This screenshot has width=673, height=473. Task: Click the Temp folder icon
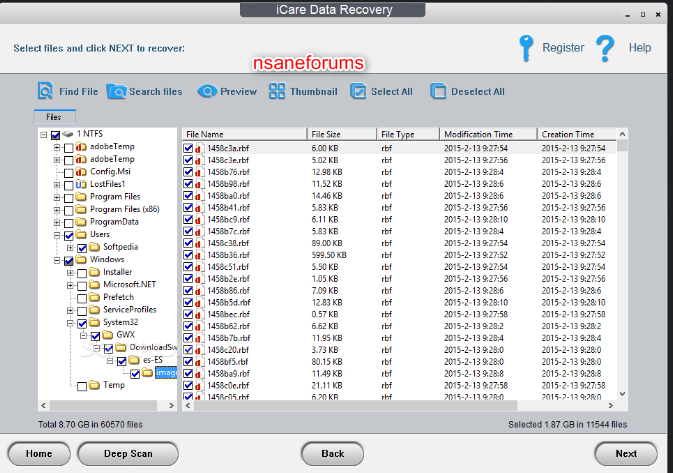coord(94,385)
